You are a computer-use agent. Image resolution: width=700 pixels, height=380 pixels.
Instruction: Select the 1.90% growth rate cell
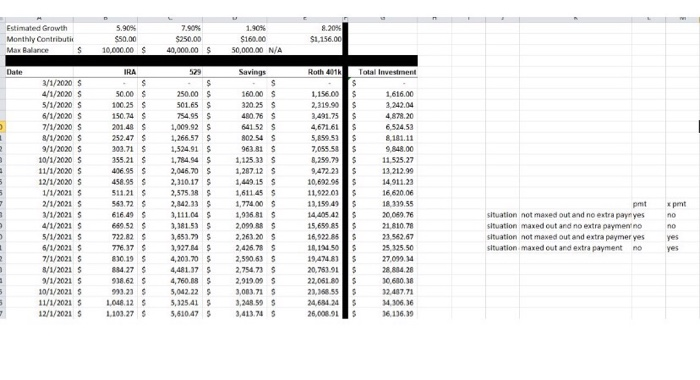tap(234, 28)
